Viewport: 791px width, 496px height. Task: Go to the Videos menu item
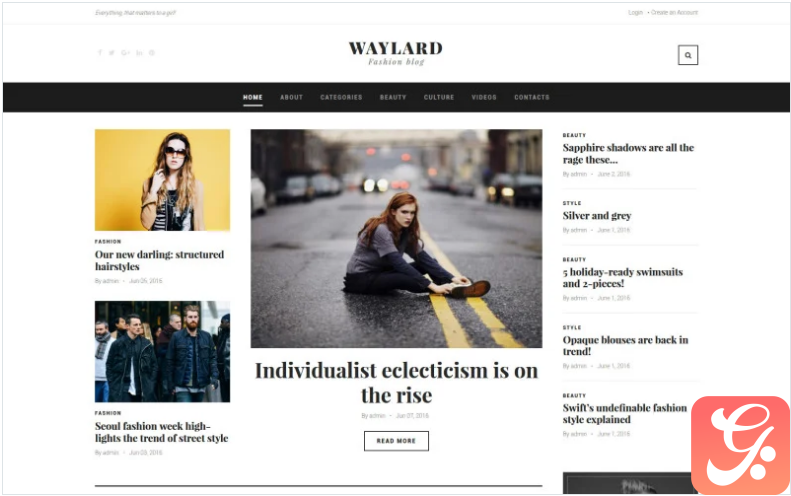(484, 97)
